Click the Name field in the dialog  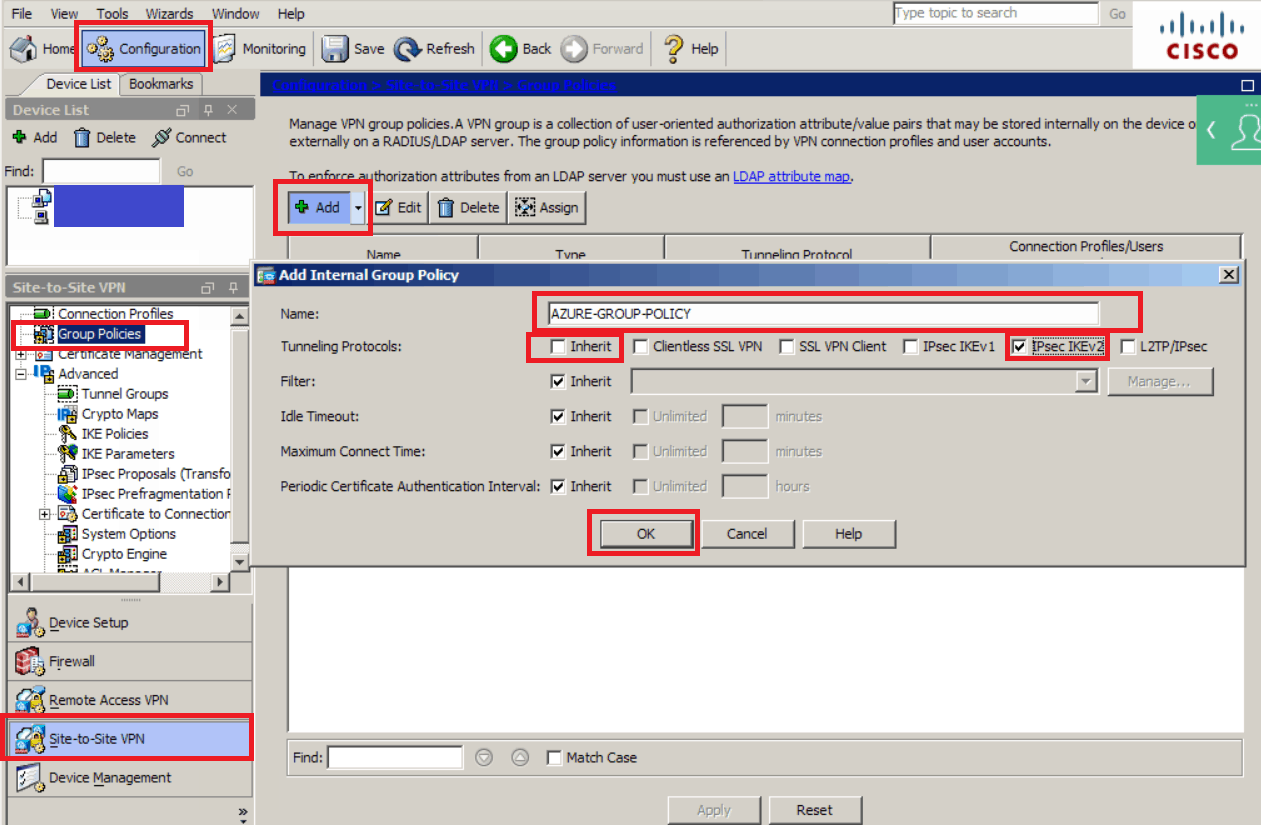823,314
